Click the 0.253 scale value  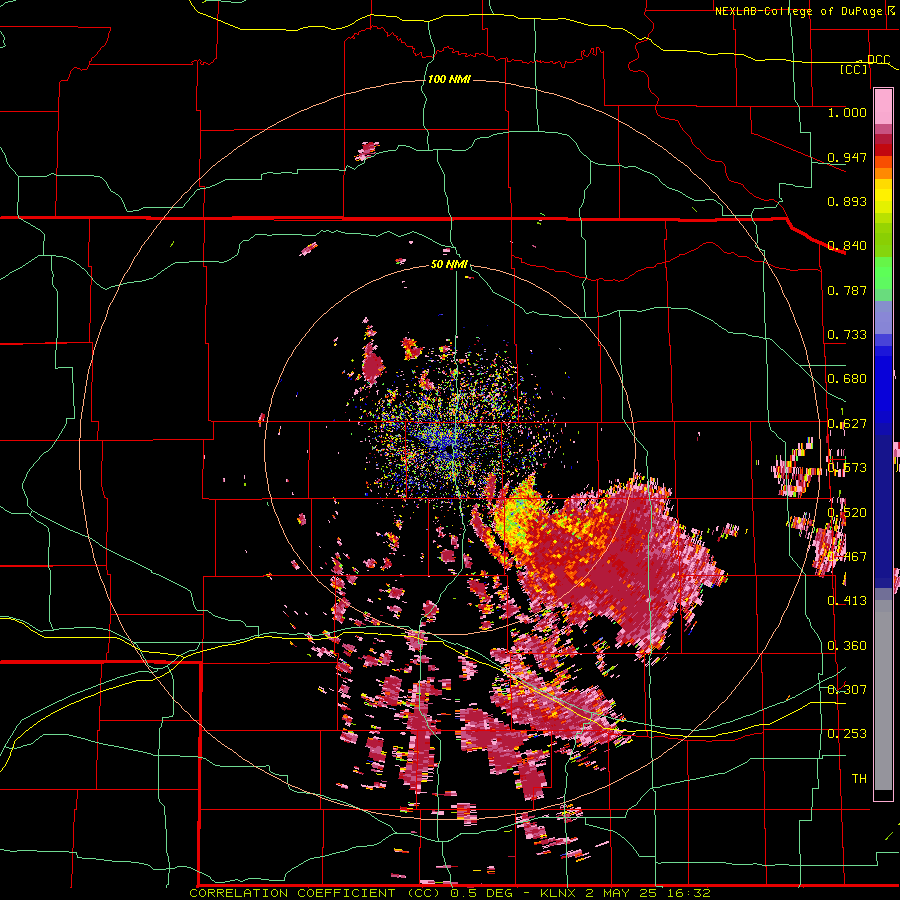(847, 734)
